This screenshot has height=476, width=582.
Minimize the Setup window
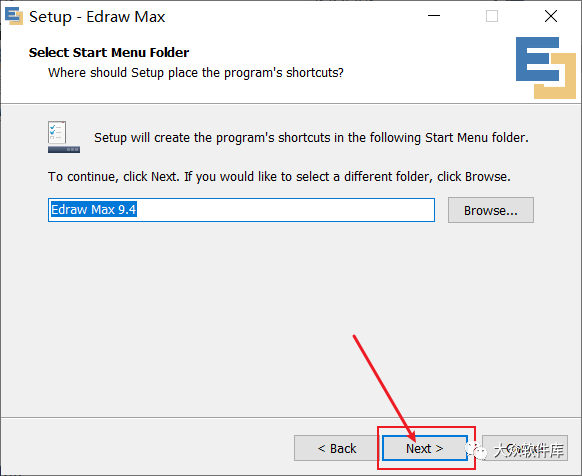(x=434, y=16)
